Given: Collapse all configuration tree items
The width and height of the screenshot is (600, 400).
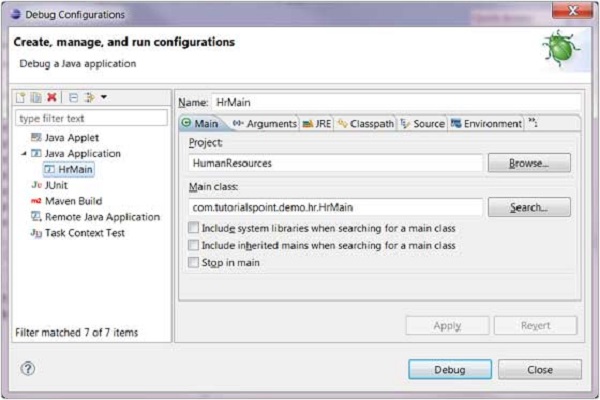Looking at the screenshot, I should [x=73, y=98].
